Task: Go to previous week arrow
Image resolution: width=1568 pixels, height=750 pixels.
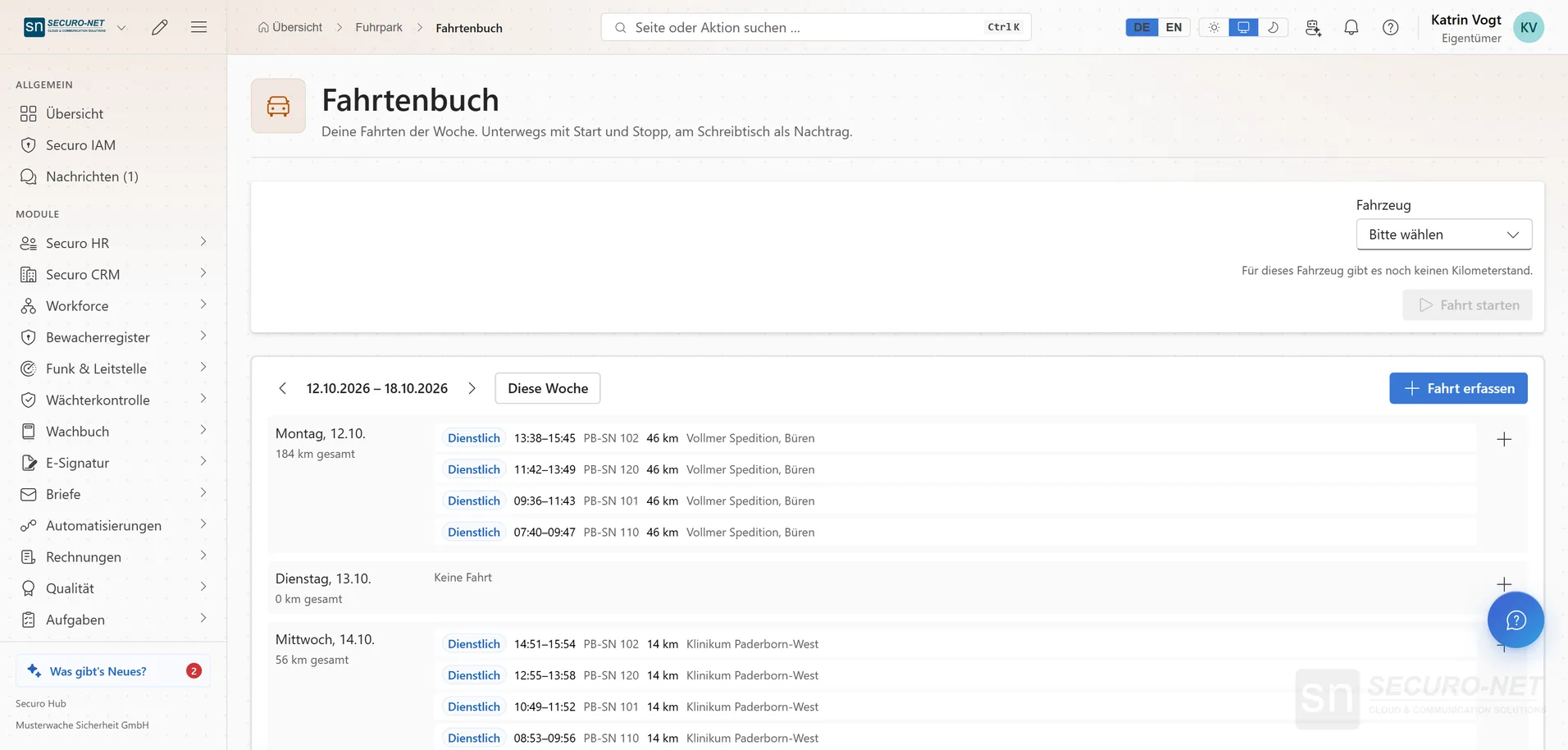Action: [x=283, y=388]
